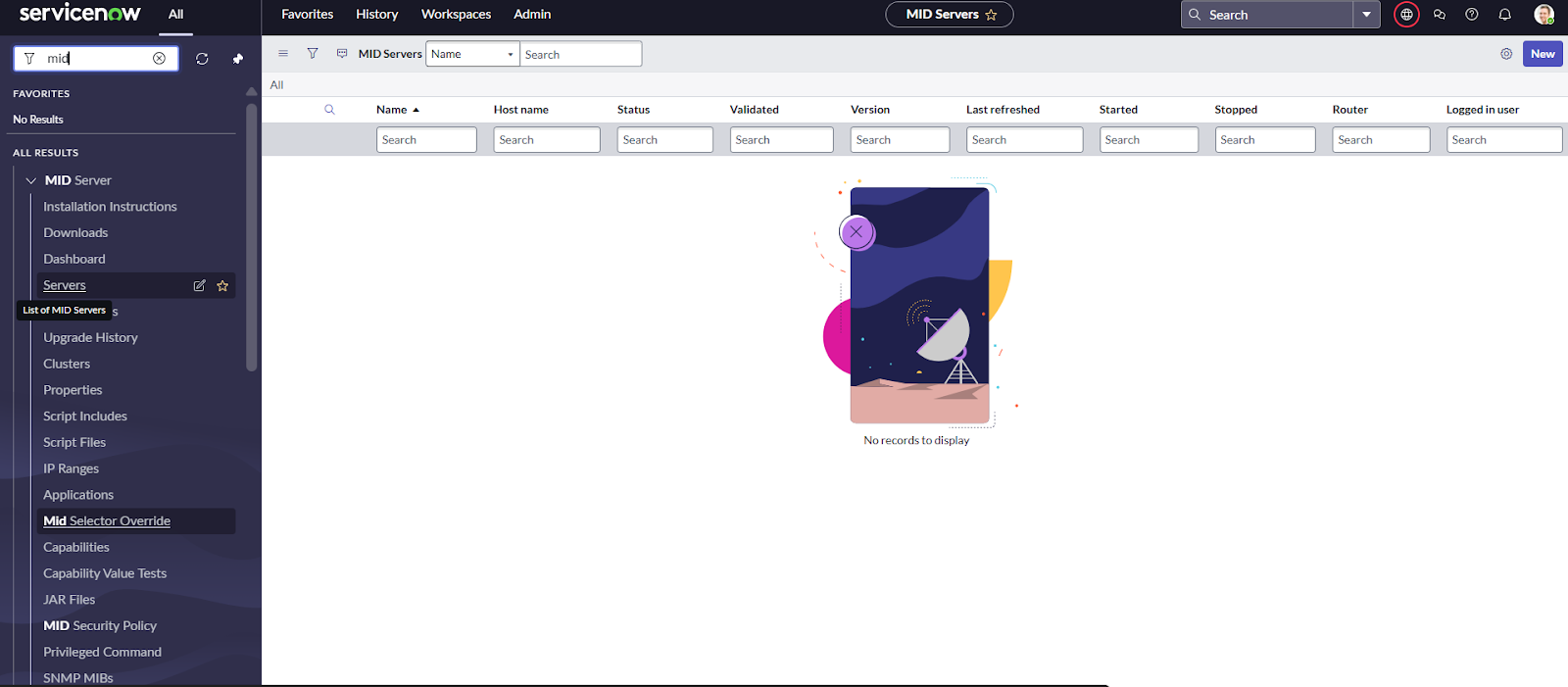Click the list Search text field
The image size is (1568, 687).
point(580,54)
